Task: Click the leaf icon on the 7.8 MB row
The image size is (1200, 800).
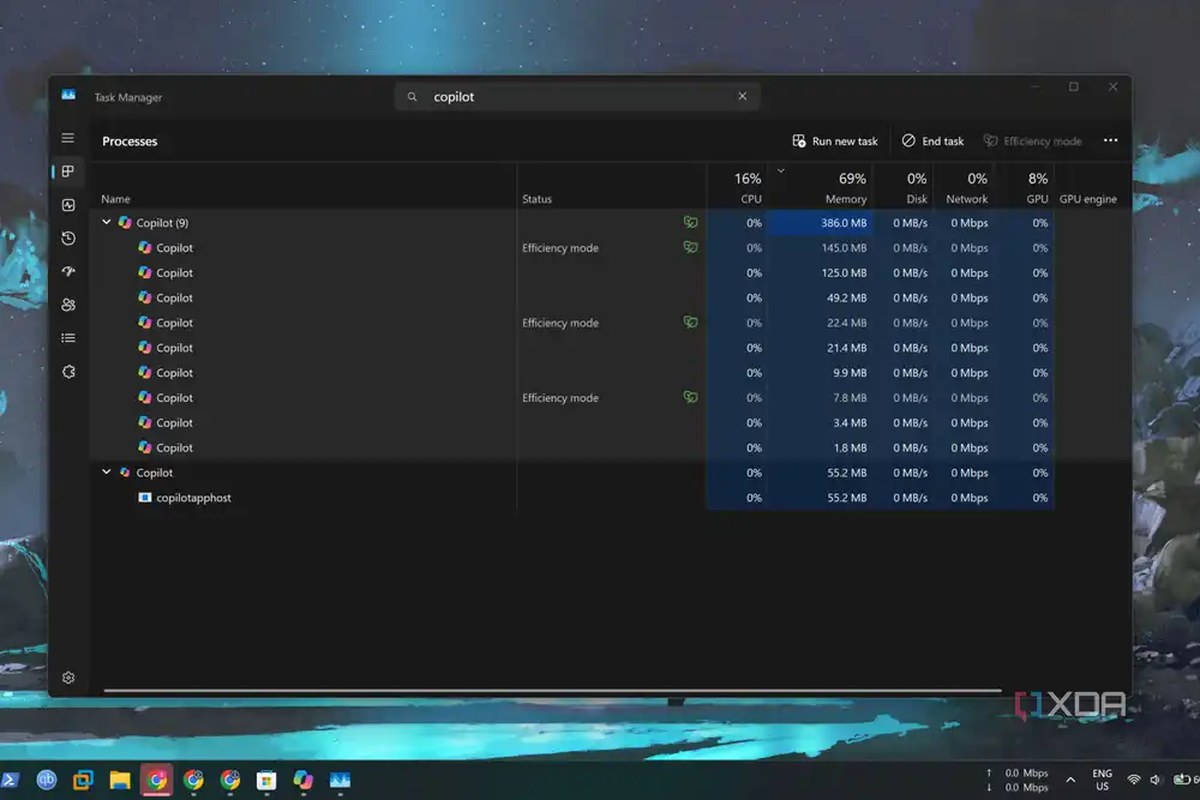Action: point(690,397)
